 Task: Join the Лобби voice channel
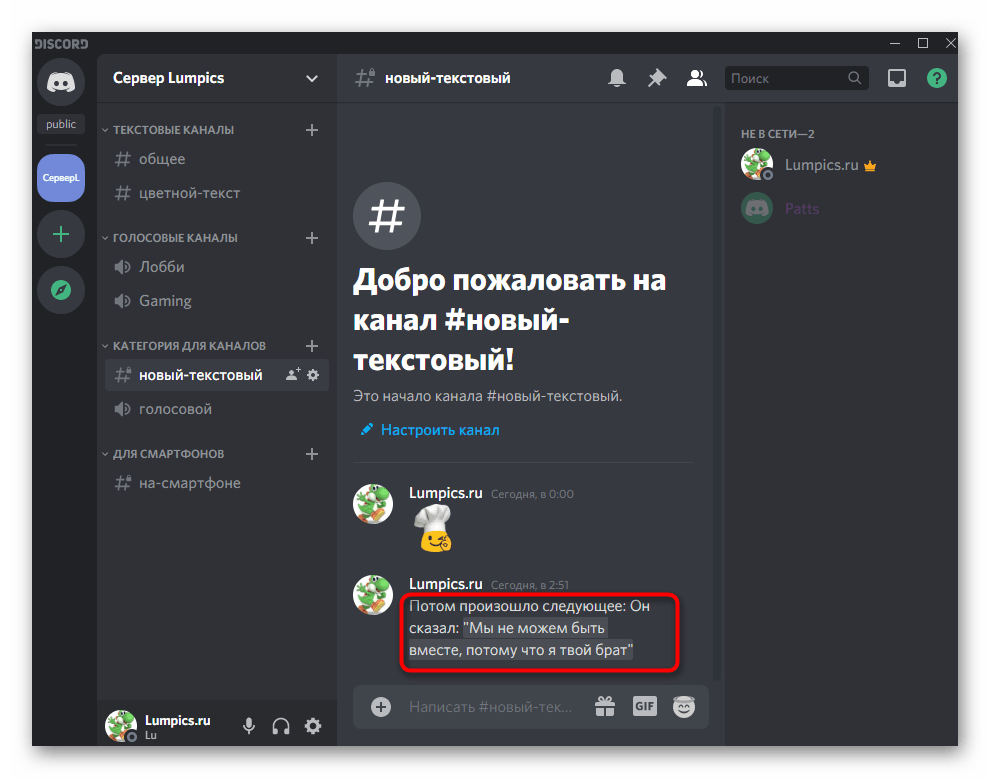(217, 267)
